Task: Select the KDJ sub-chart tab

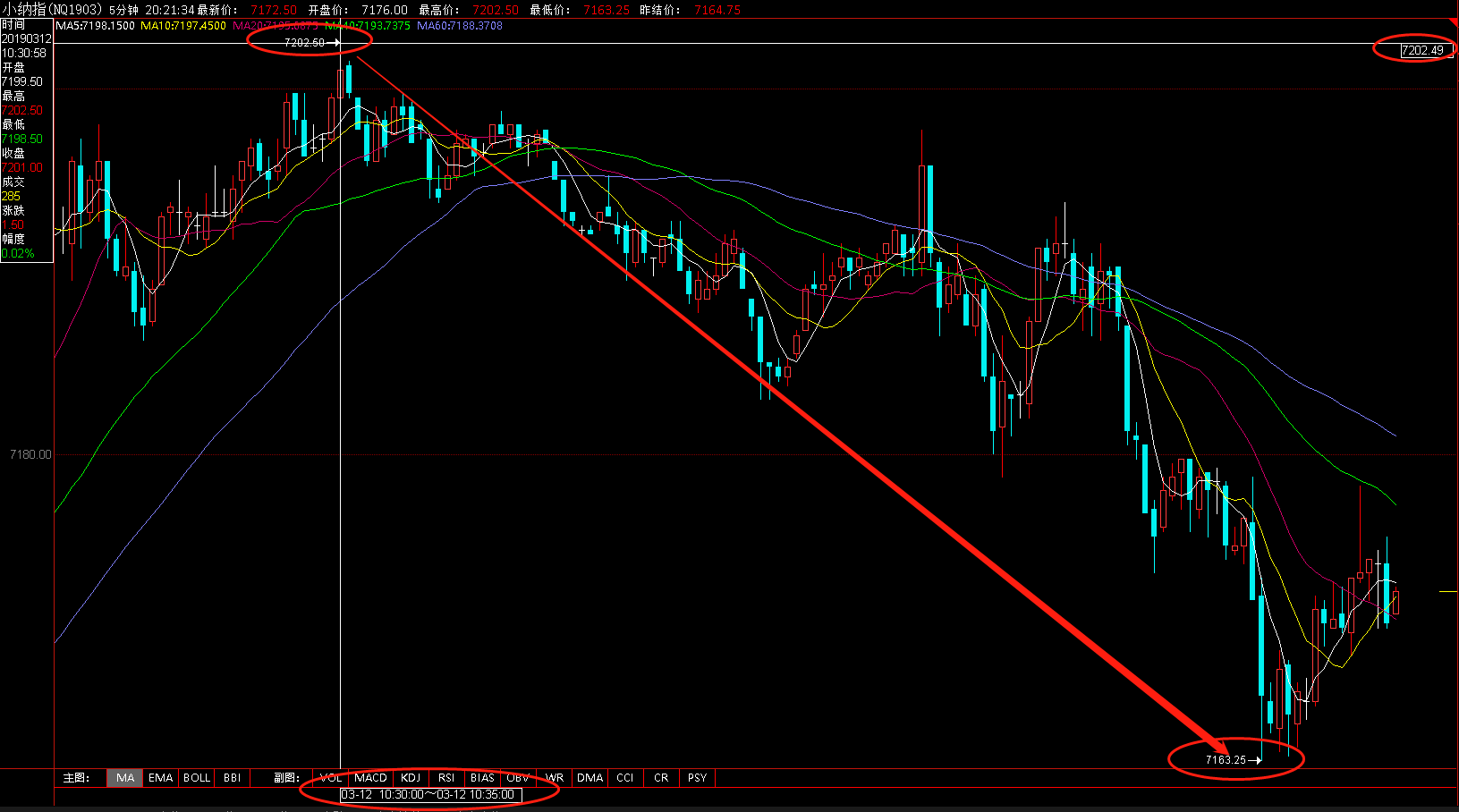Action: [x=411, y=778]
